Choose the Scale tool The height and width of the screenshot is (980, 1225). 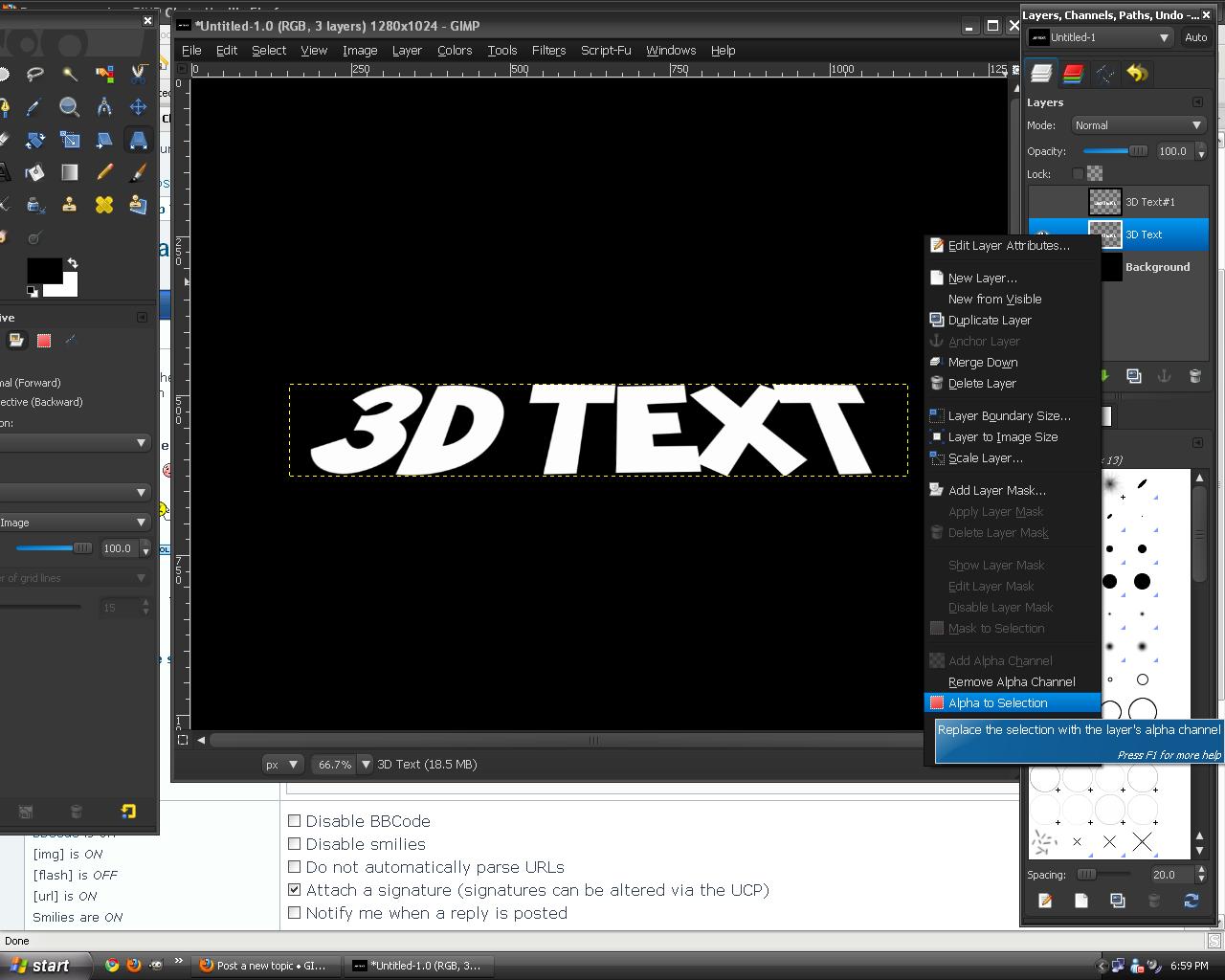coord(69,140)
